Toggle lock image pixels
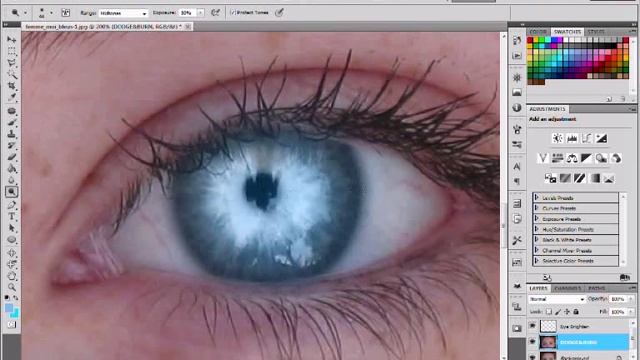 [x=558, y=312]
